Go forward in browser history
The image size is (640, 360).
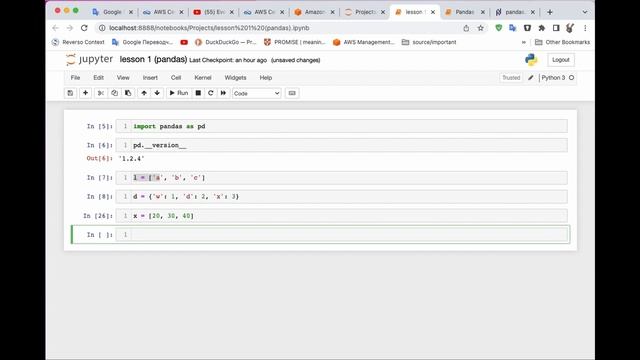click(x=70, y=28)
